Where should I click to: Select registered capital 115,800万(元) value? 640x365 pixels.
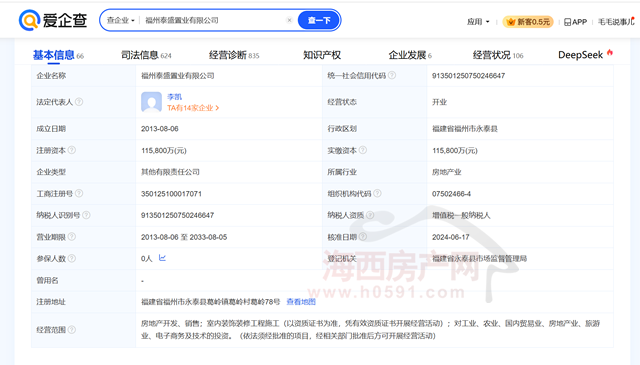point(164,151)
